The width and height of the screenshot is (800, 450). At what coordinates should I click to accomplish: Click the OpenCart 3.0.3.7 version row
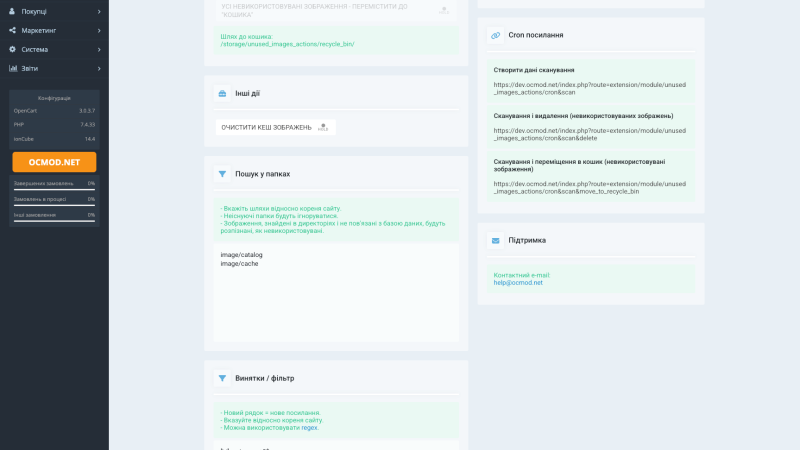pos(54,111)
